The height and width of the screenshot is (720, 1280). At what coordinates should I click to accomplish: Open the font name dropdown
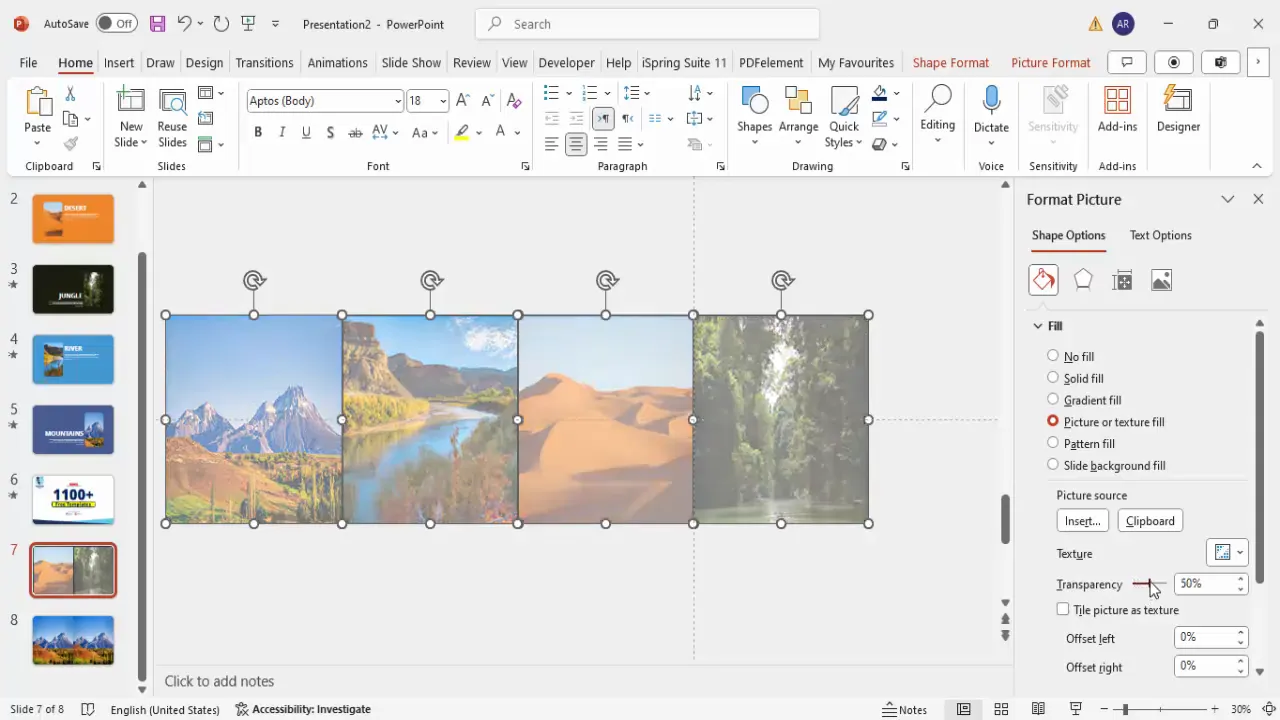click(398, 101)
